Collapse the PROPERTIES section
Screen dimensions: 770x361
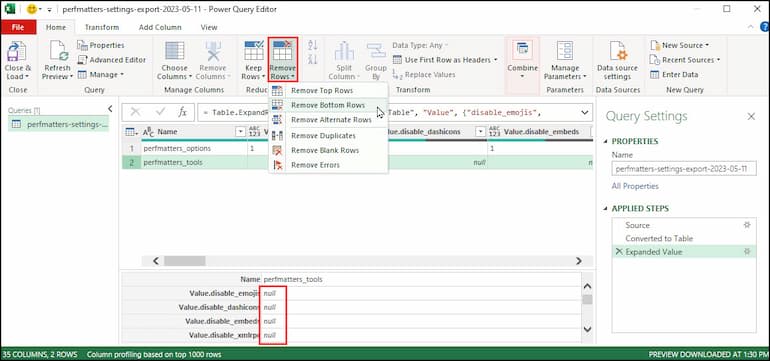click(606, 141)
